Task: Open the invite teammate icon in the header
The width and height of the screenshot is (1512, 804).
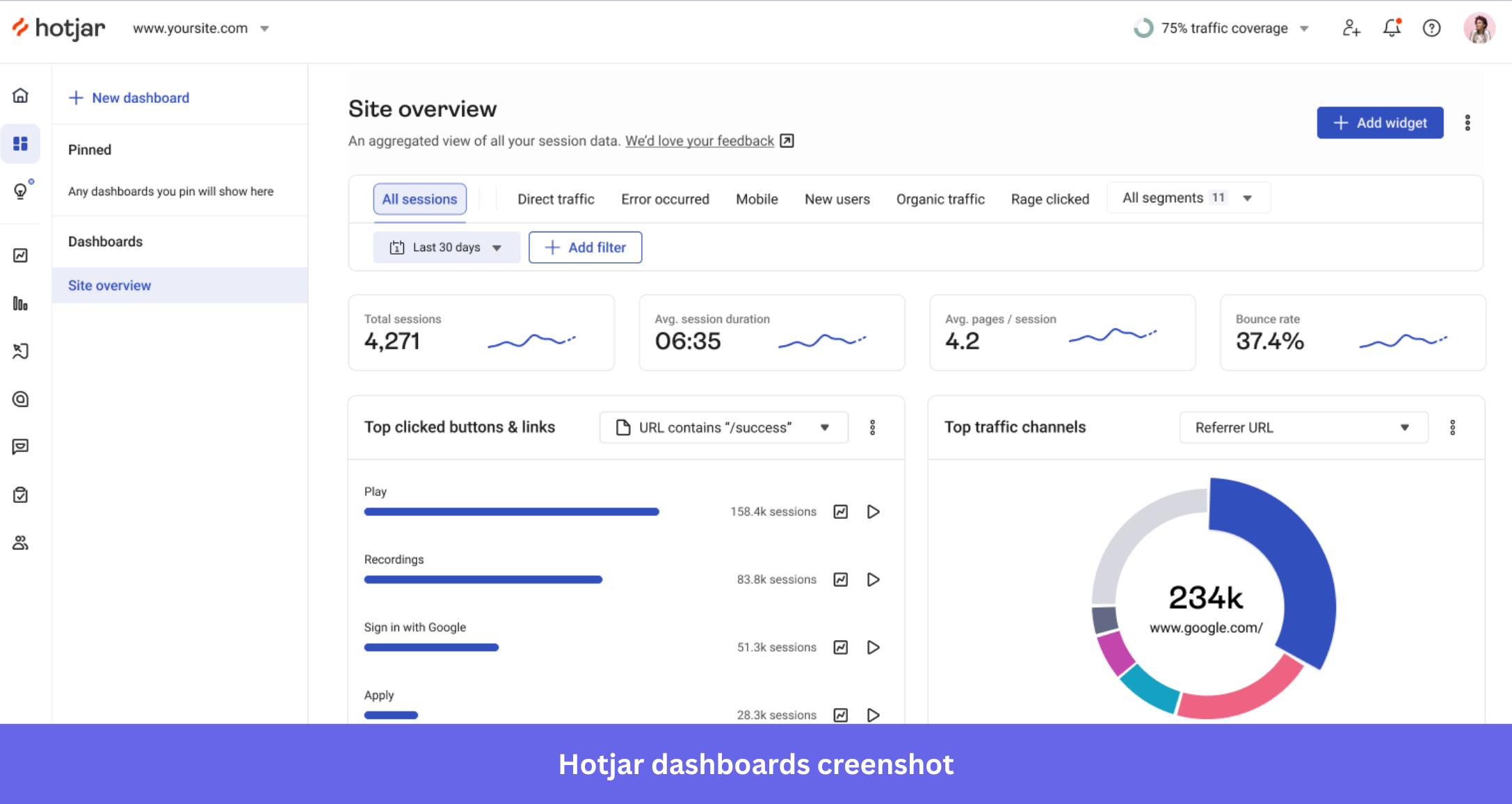Action: pyautogui.click(x=1351, y=28)
